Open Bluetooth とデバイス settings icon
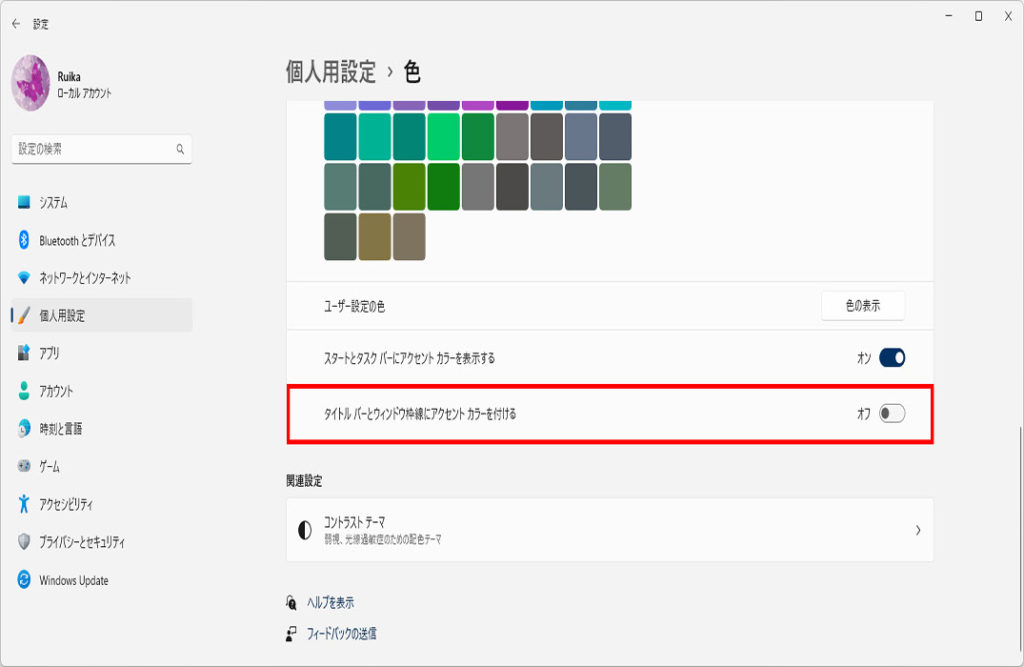Image resolution: width=1024 pixels, height=667 pixels. pos(25,240)
